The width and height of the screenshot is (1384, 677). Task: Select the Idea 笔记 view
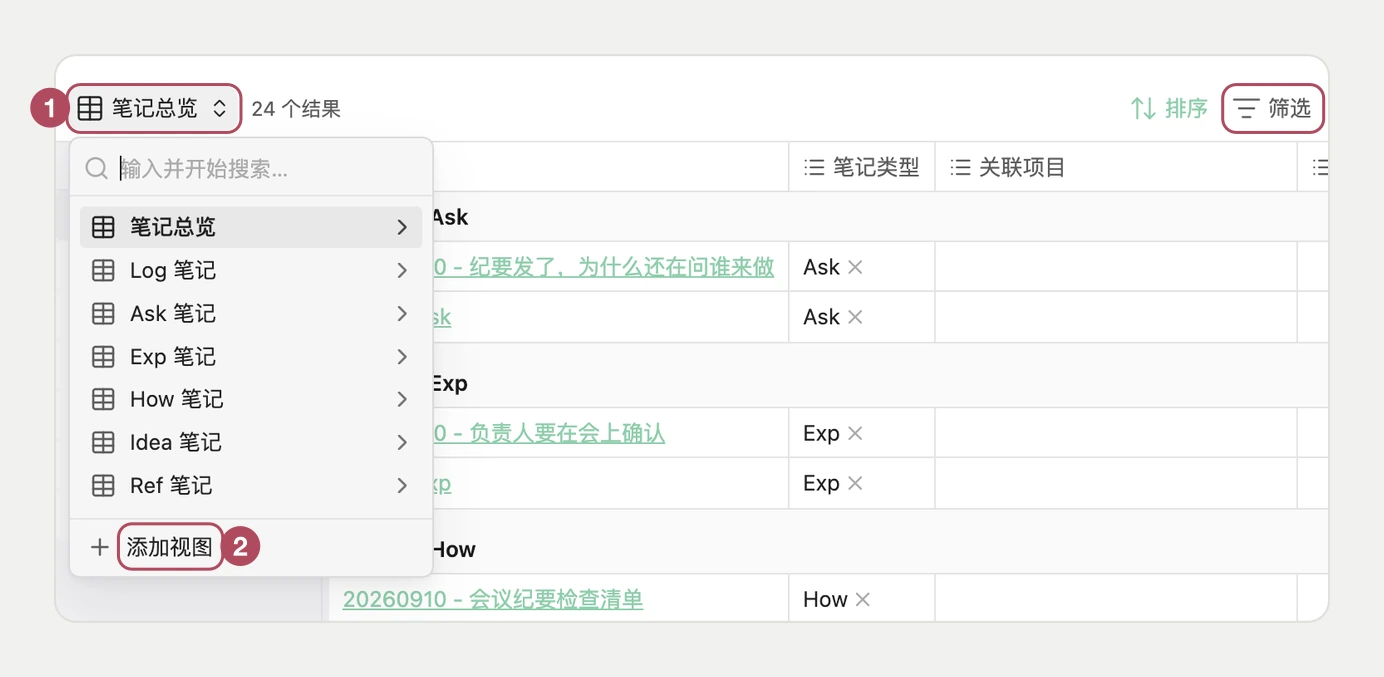tap(251, 442)
